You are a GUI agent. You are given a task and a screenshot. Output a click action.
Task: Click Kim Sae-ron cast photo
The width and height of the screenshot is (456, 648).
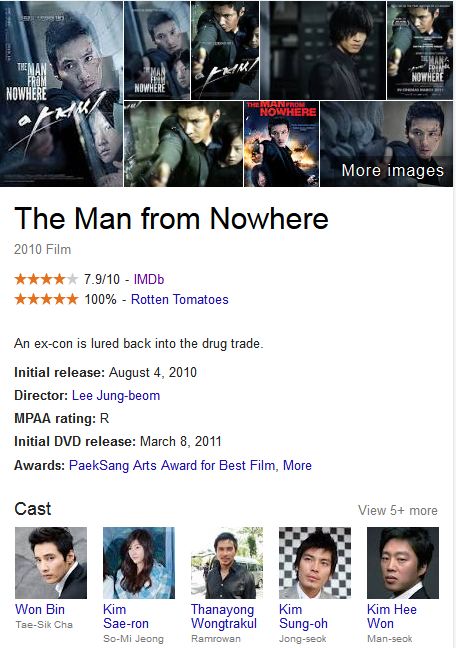(x=139, y=563)
